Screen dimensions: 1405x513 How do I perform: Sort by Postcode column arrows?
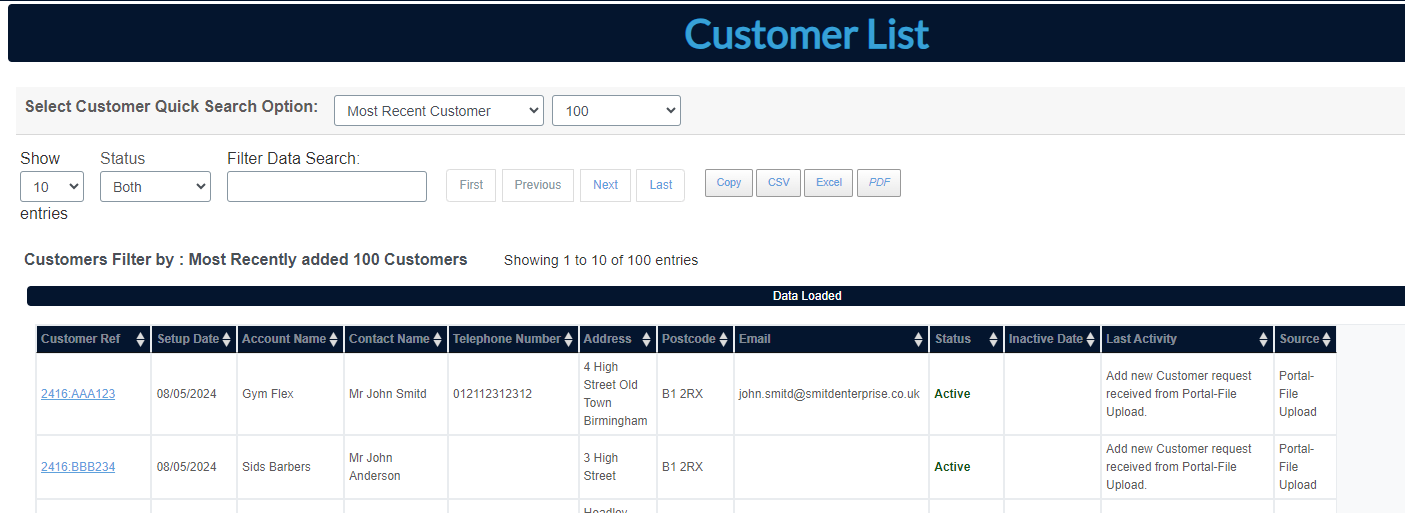[x=724, y=340]
